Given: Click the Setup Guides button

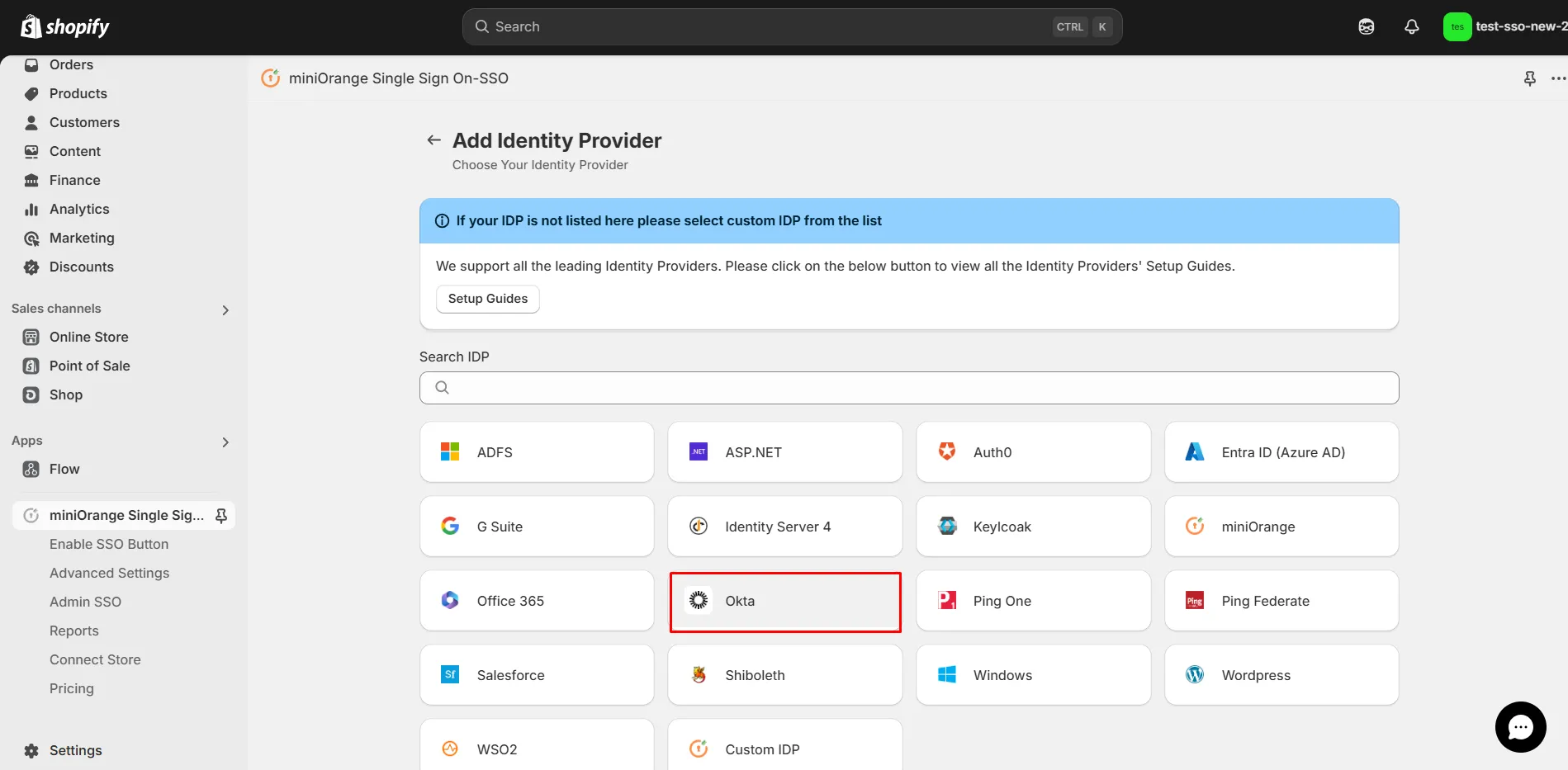Looking at the screenshot, I should point(488,299).
